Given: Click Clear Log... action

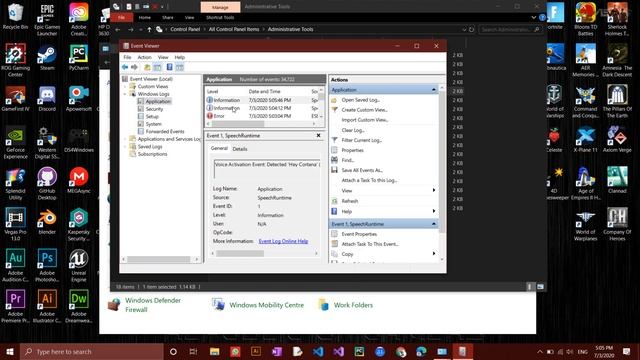Looking at the screenshot, I should [353, 130].
